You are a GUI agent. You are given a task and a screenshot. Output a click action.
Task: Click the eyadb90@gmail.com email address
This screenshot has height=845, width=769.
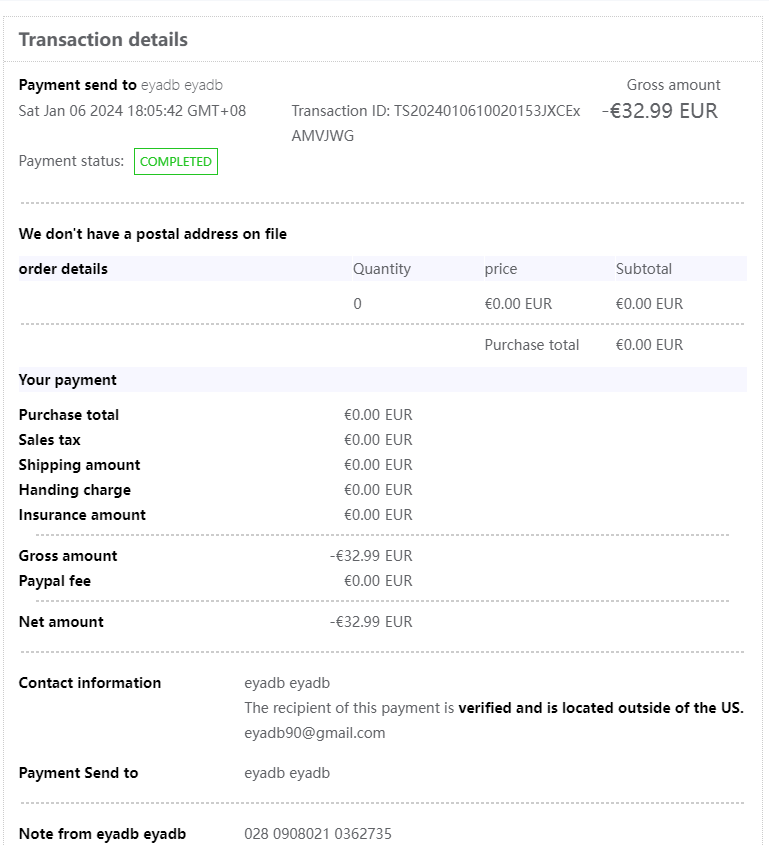point(314,733)
